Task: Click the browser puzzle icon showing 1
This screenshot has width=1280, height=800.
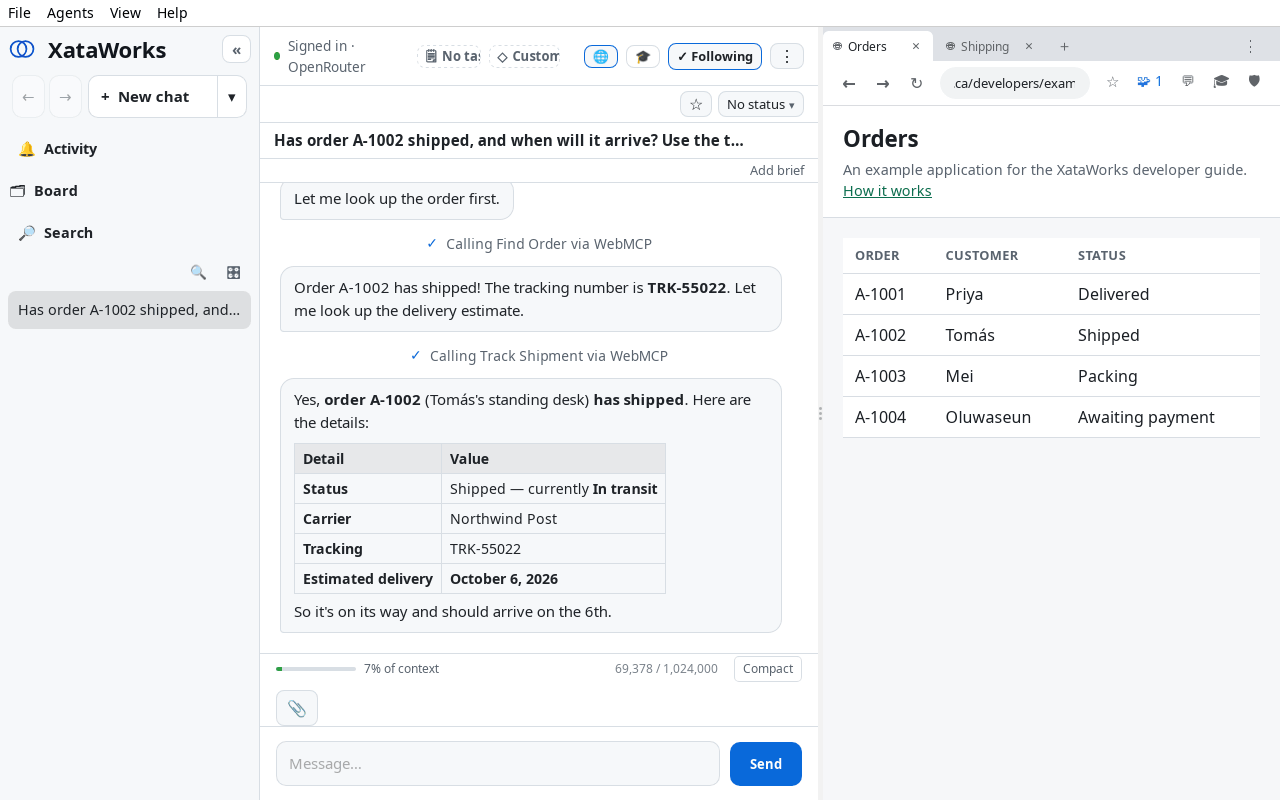Action: coord(1150,82)
